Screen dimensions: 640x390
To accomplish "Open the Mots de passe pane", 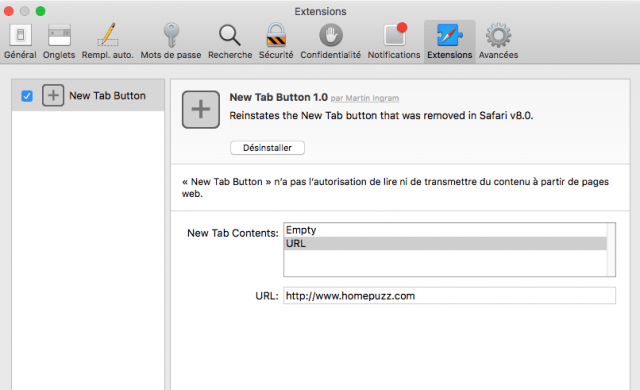I will pyautogui.click(x=171, y=42).
